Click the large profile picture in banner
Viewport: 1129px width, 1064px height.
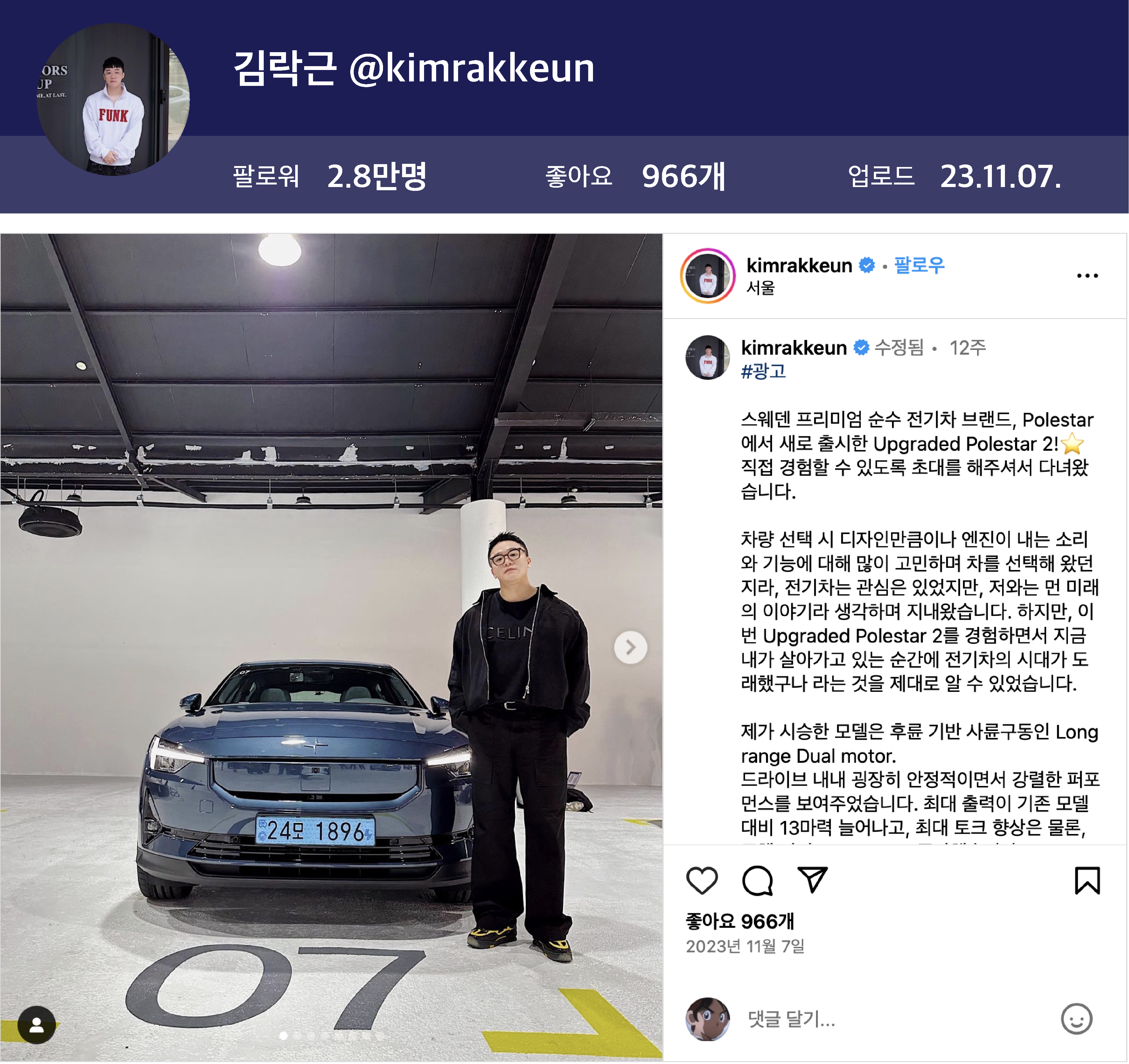(113, 99)
